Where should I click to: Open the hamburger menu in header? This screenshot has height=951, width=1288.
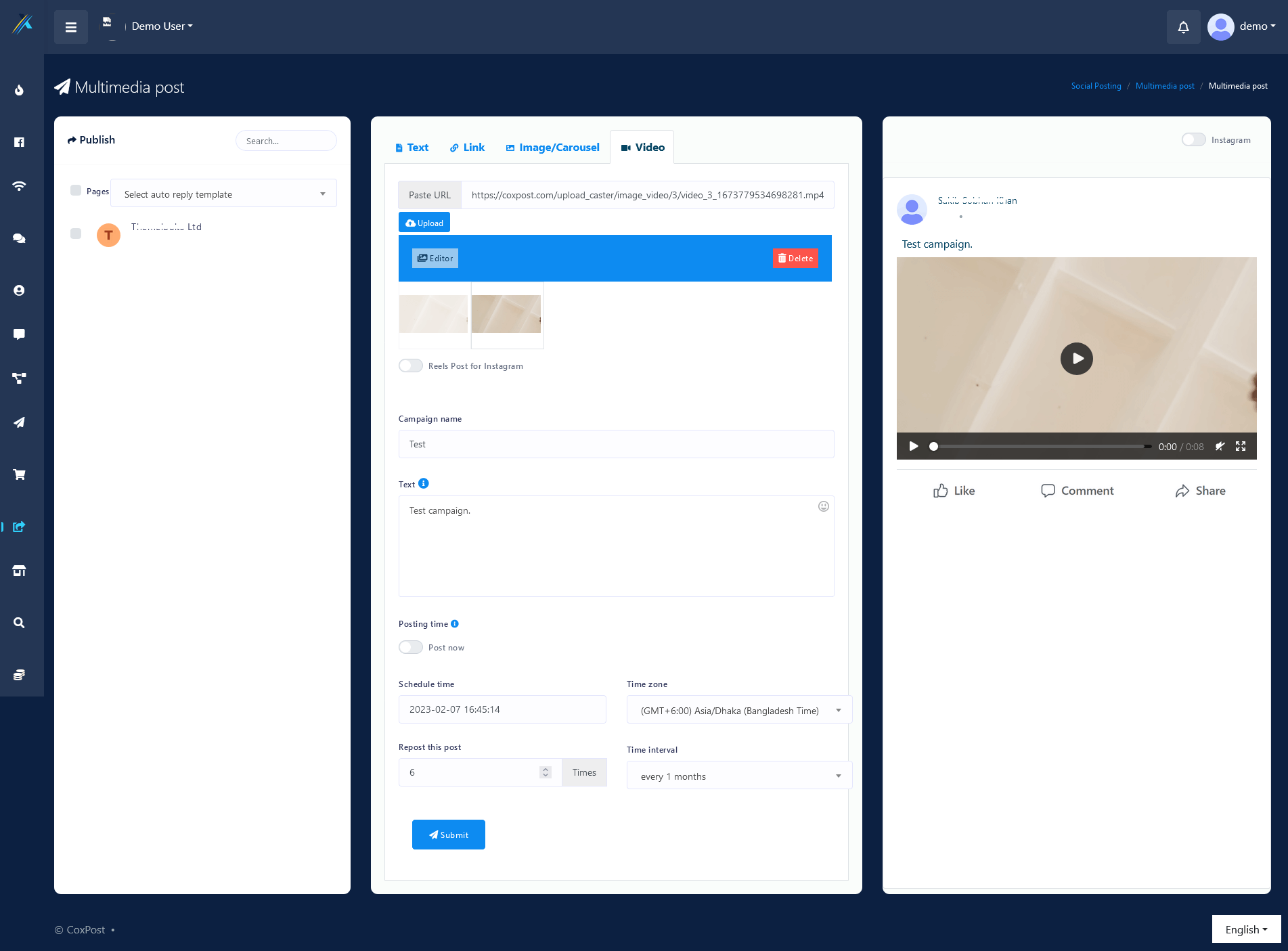pos(71,27)
